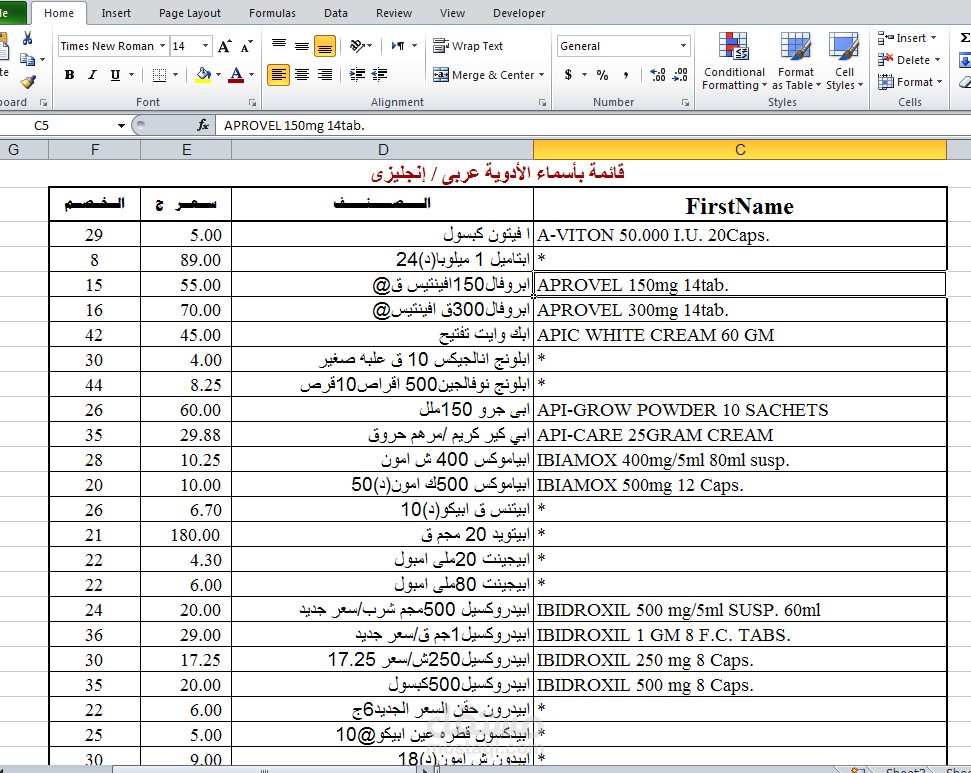Apply yellow fill color bucket
This screenshot has height=773, width=971.
point(203,75)
